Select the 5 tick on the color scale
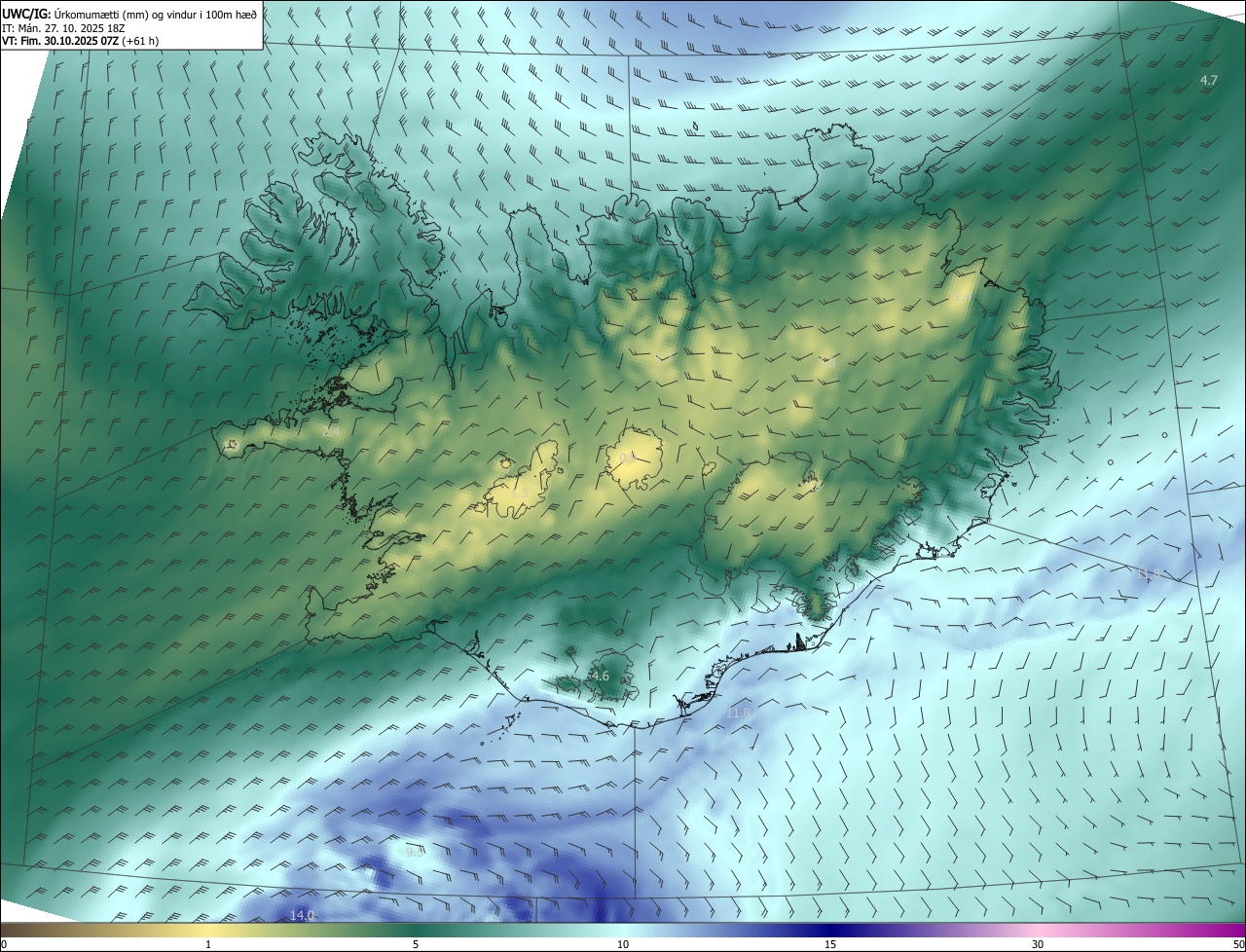 [416, 944]
